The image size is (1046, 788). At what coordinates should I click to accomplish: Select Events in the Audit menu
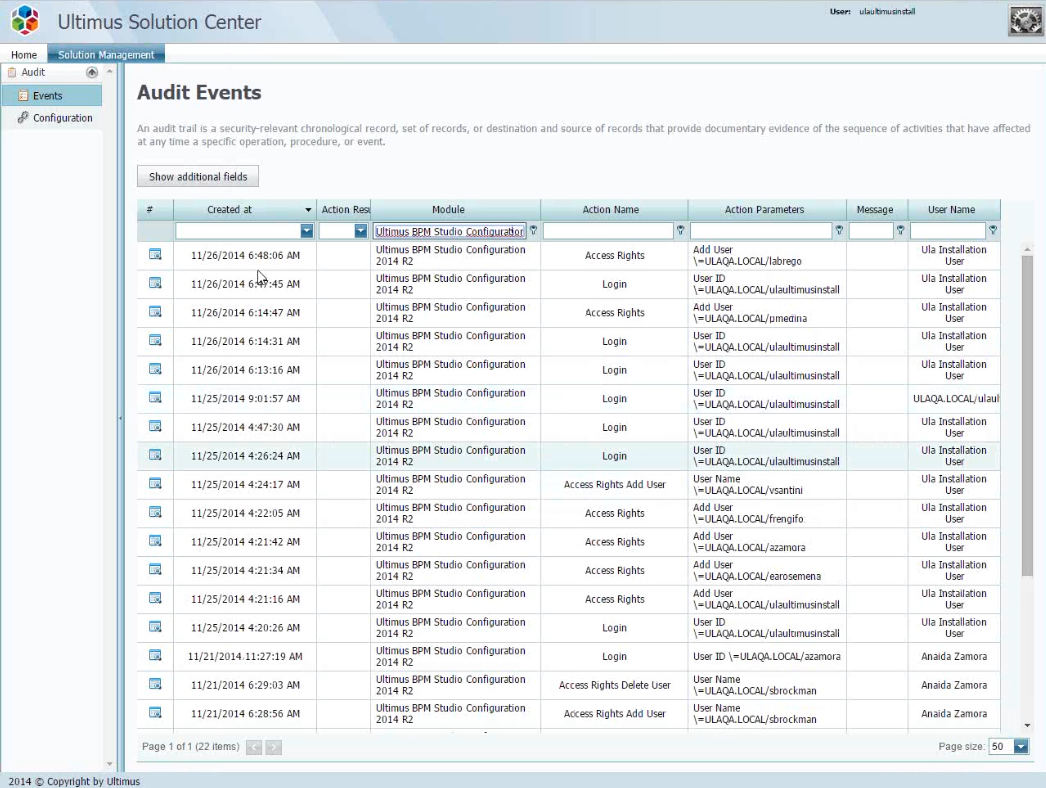tap(52, 95)
